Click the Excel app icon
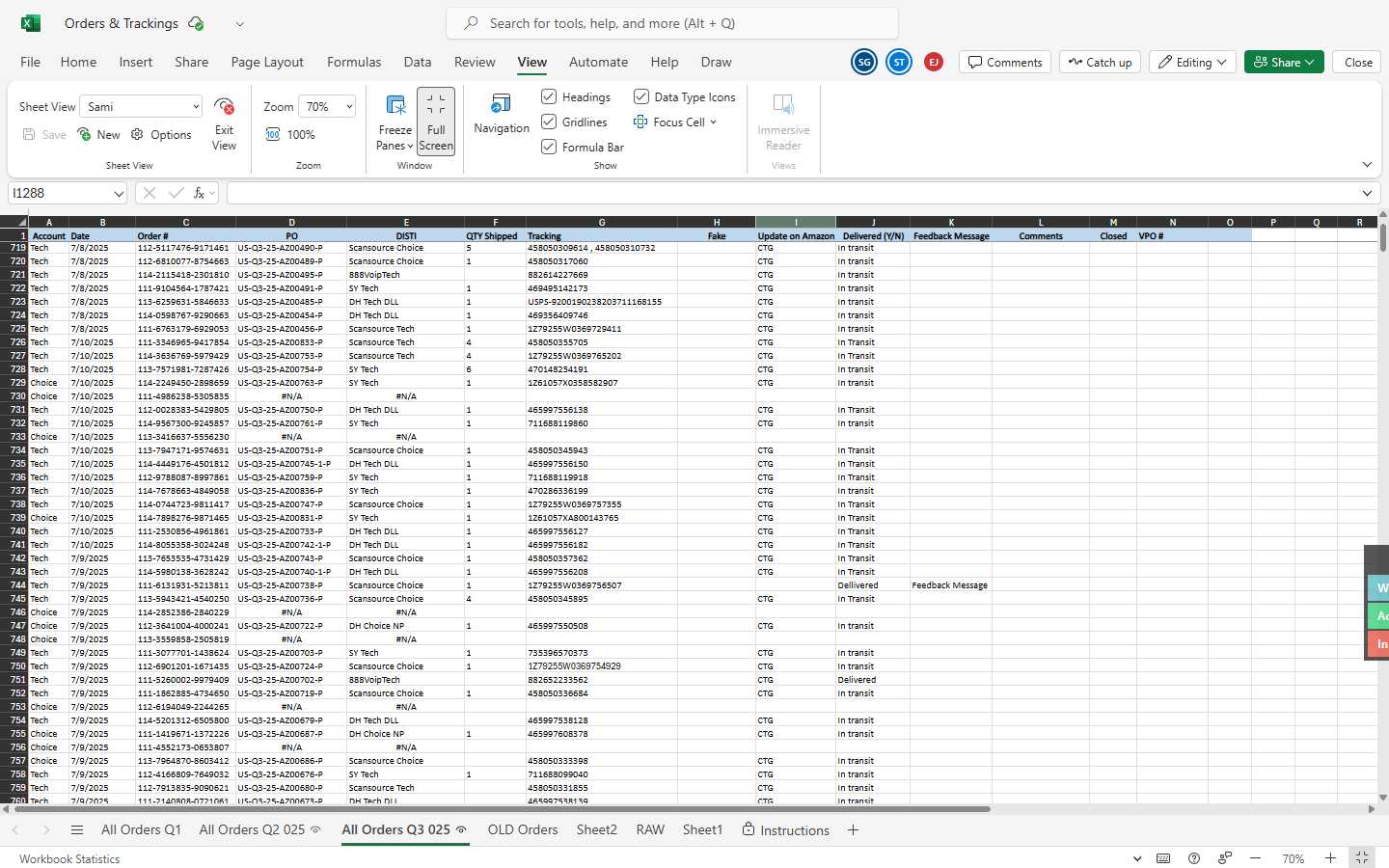The width and height of the screenshot is (1389, 868). [30, 23]
